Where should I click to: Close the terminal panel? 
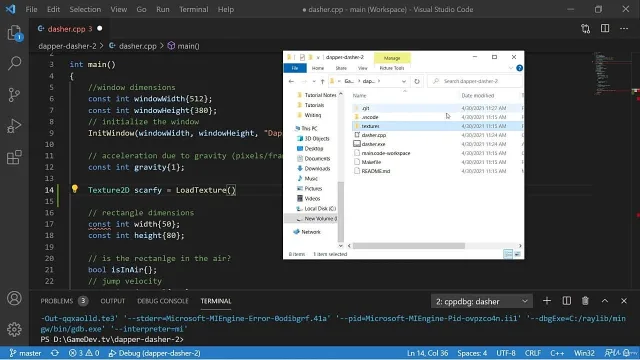click(624, 301)
